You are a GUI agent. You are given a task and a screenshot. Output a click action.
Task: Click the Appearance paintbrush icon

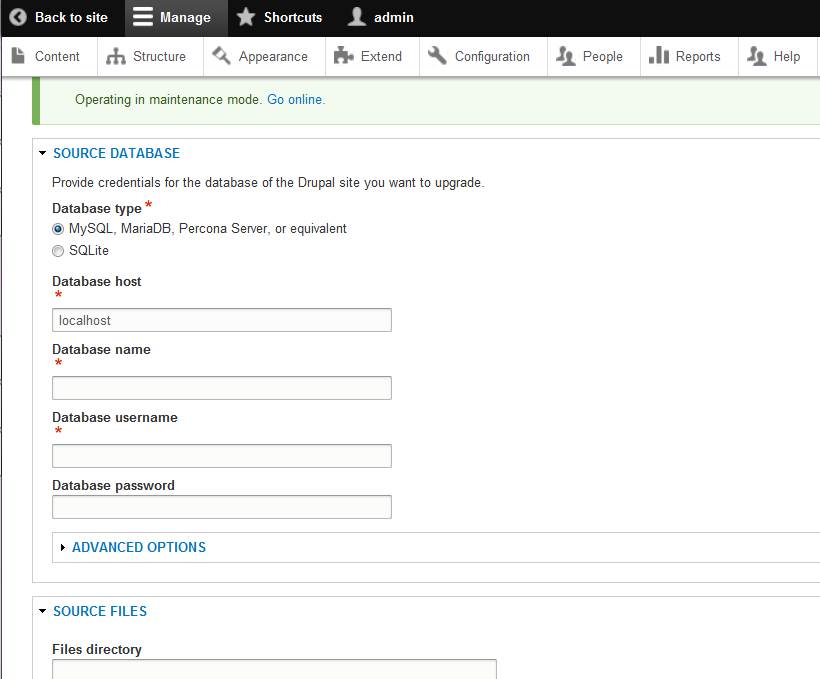coord(221,55)
